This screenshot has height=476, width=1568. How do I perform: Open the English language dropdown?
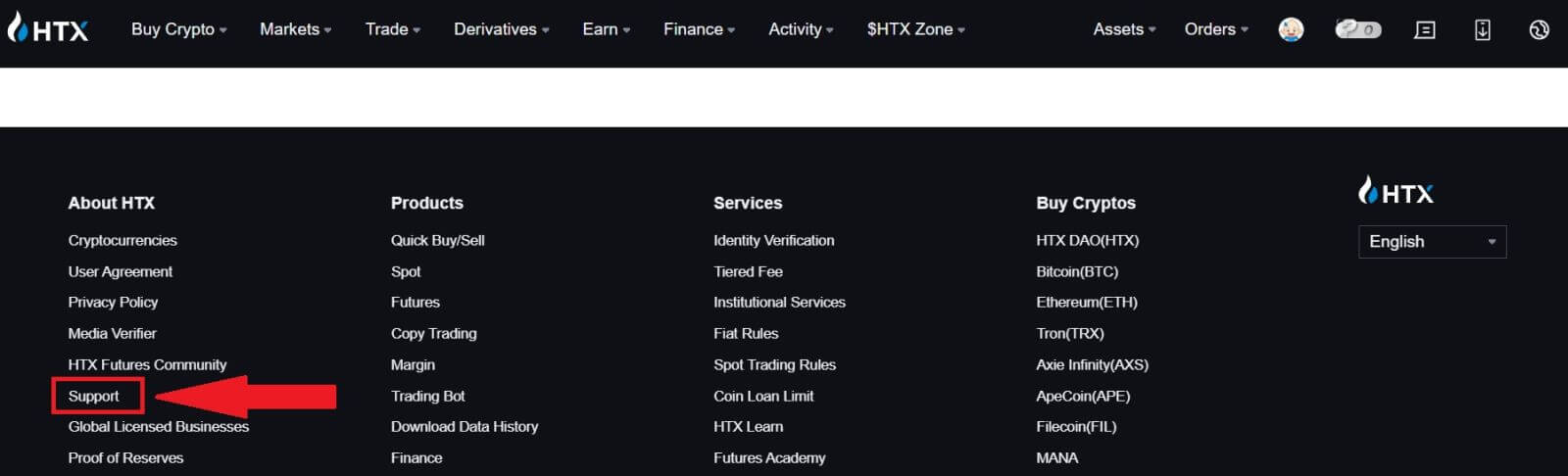pos(1431,242)
